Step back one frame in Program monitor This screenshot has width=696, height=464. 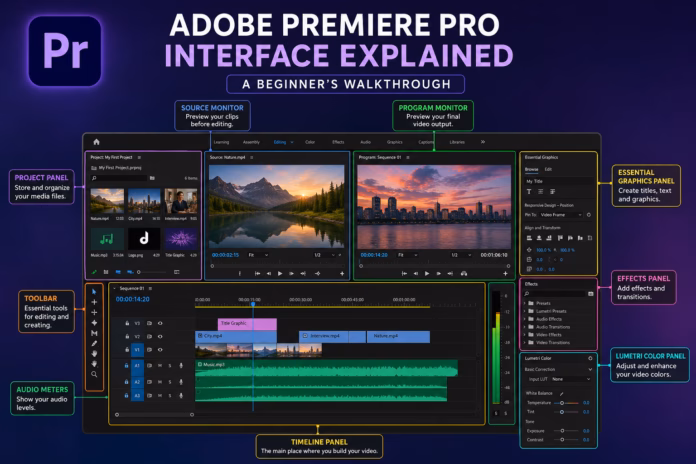coord(415,274)
